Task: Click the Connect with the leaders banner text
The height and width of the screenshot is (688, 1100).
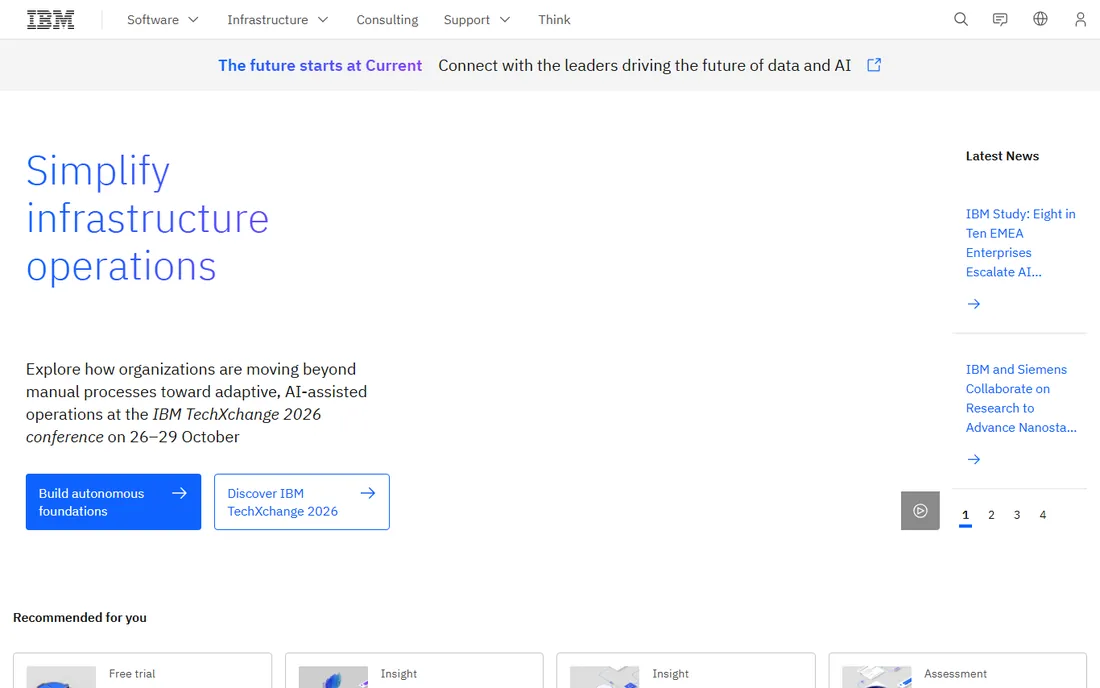Action: 644,65
